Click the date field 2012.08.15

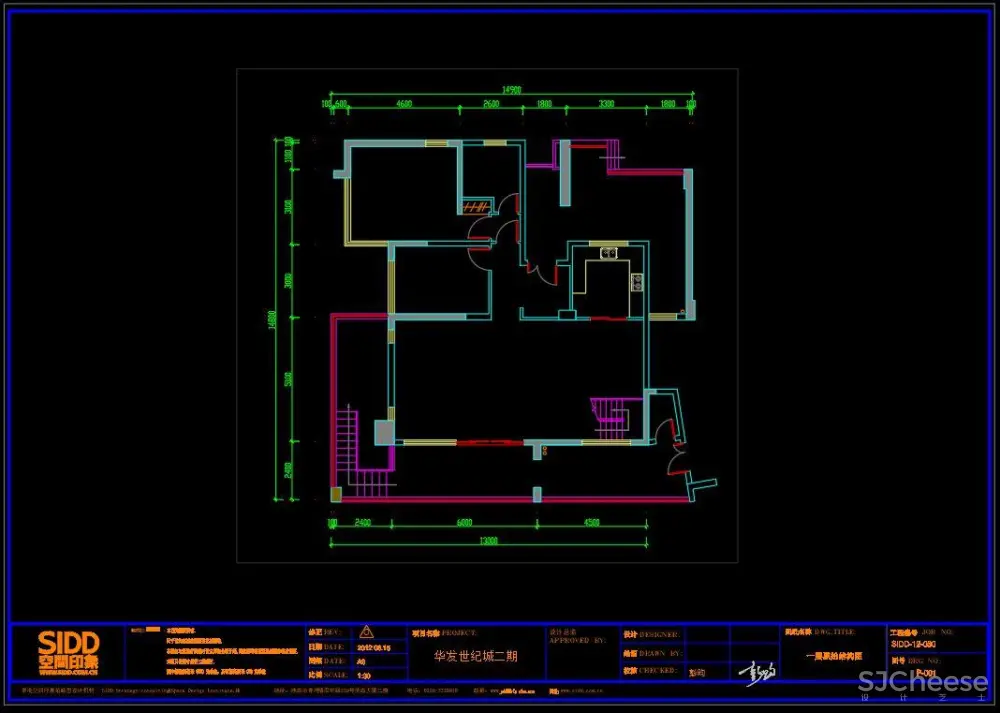[370, 647]
